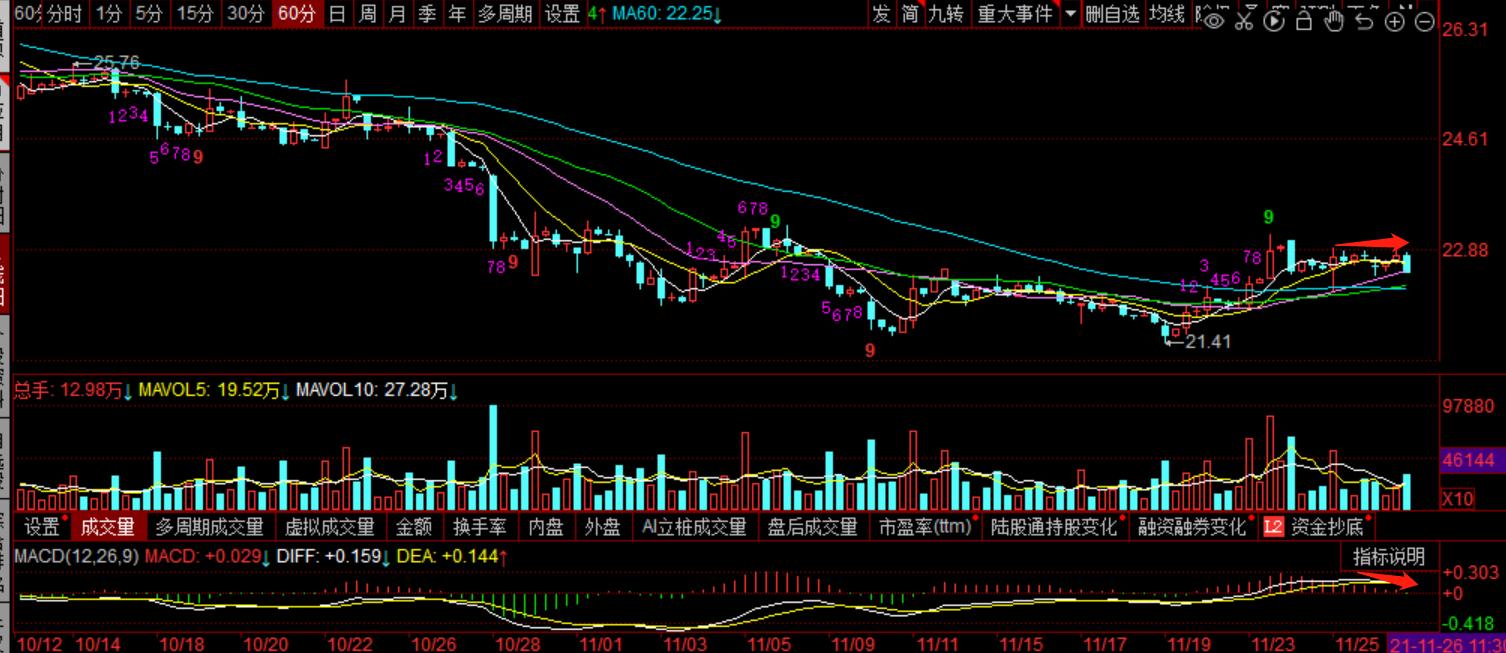This screenshot has width=1506, height=653.
Task: Expand the dropdown arrow beside 重大事件
Action: (1070, 15)
